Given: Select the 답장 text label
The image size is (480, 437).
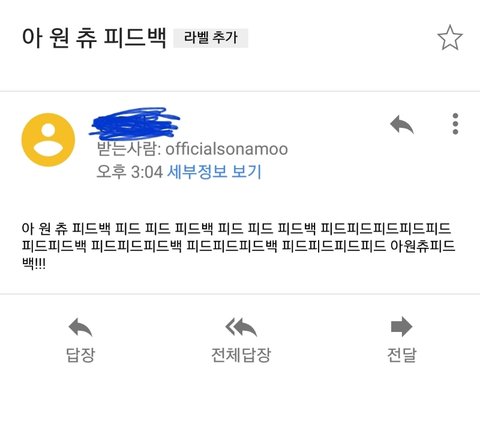Looking at the screenshot, I should coord(80,355).
